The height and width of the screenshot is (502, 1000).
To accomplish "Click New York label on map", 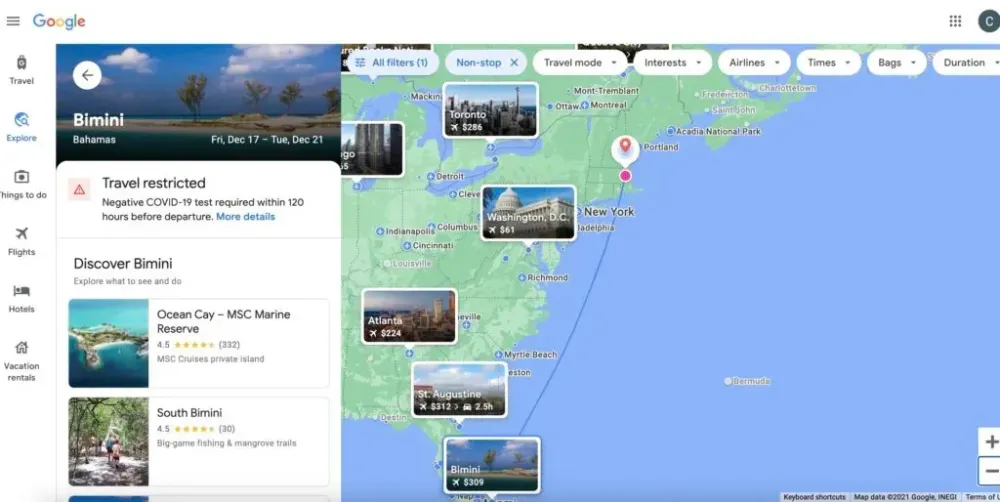I will coord(609,212).
